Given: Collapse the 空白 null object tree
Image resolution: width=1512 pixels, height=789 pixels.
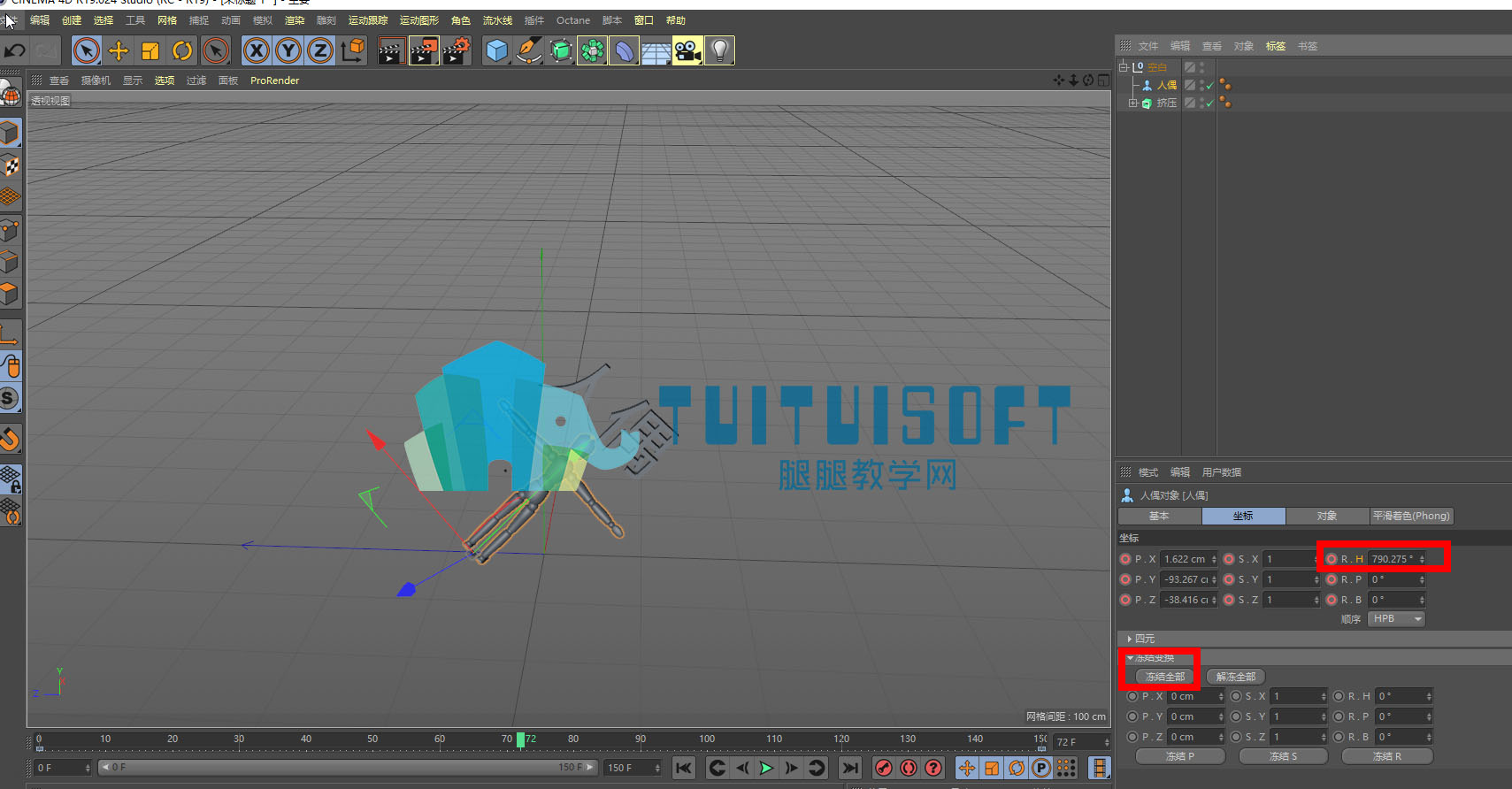Looking at the screenshot, I should pyautogui.click(x=1124, y=67).
